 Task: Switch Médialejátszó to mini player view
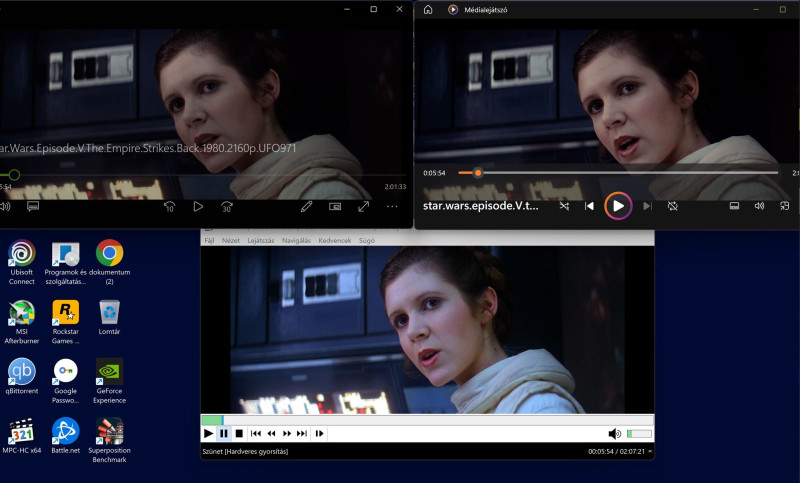784,206
